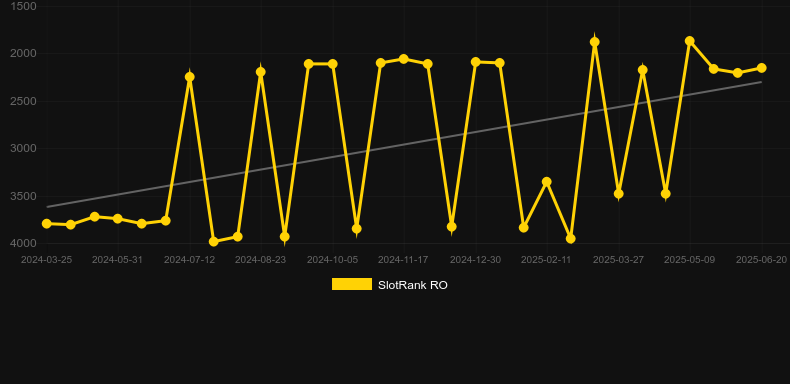Click the peak data point above 2024-07-12

point(190,77)
